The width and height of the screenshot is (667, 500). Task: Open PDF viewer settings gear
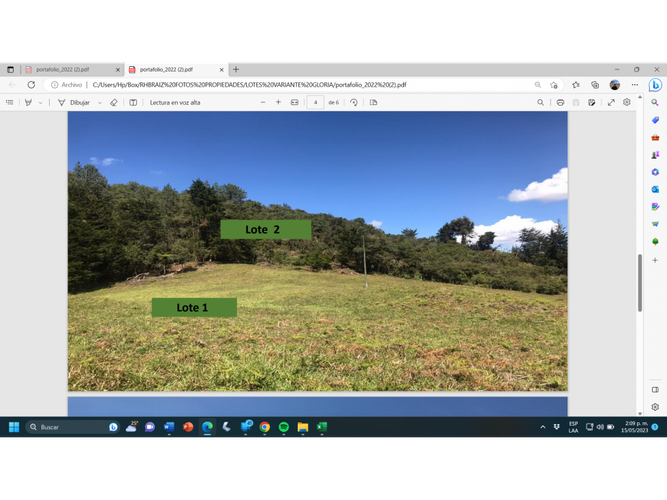(627, 103)
